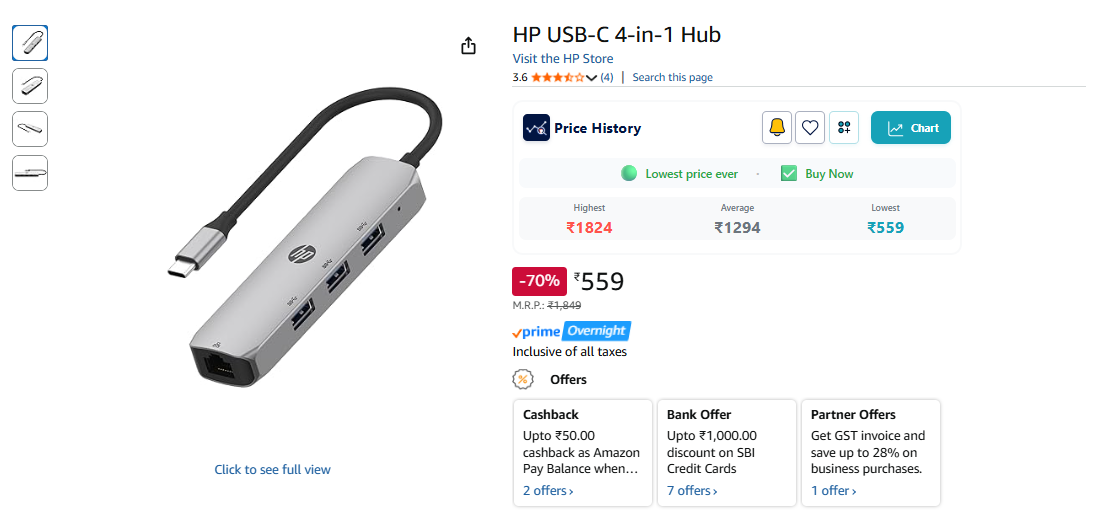Select the third product thumbnail
The height and width of the screenshot is (519, 1108).
tap(30, 129)
